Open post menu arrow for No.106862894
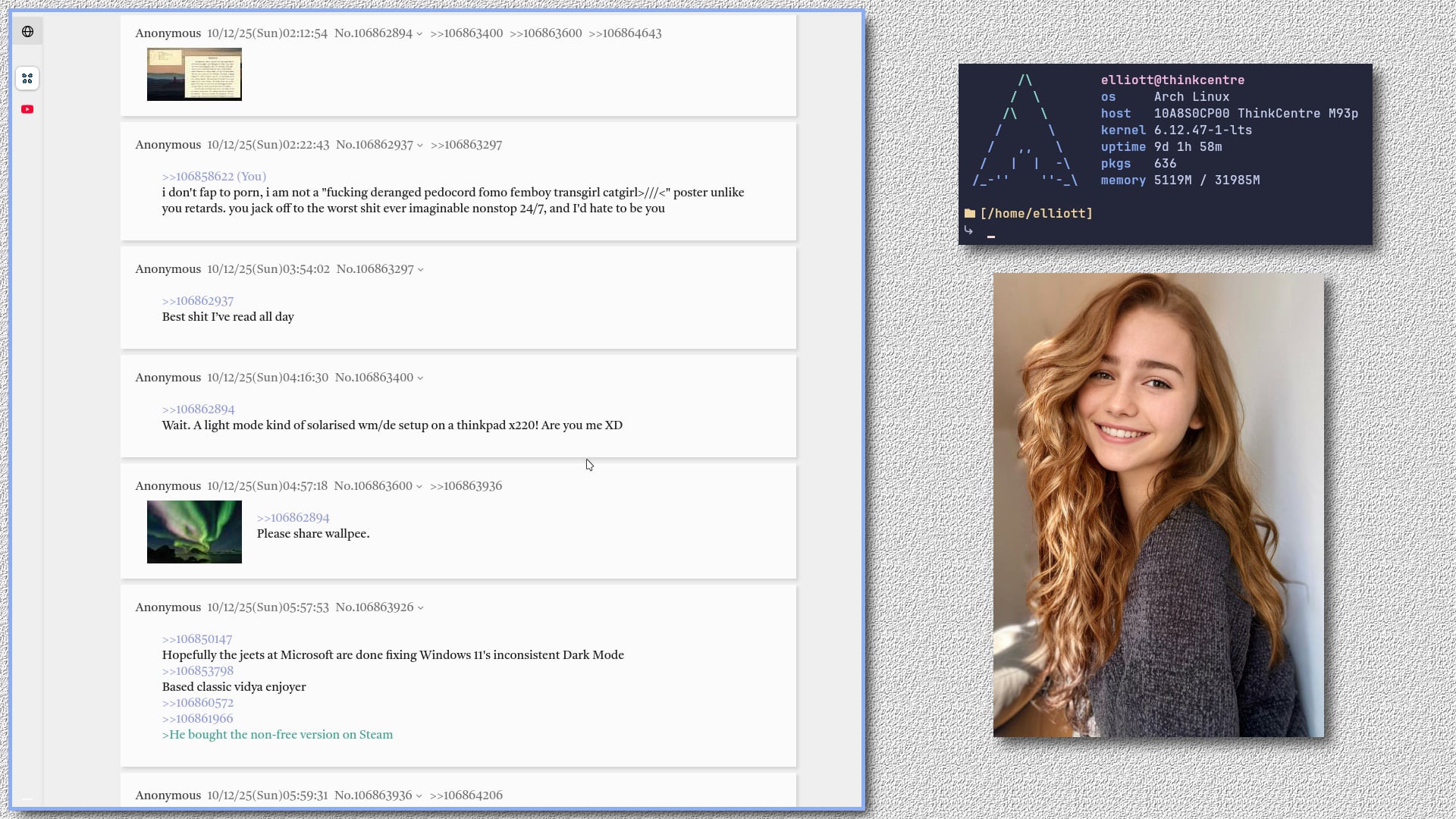This screenshot has width=1456, height=819. (419, 34)
